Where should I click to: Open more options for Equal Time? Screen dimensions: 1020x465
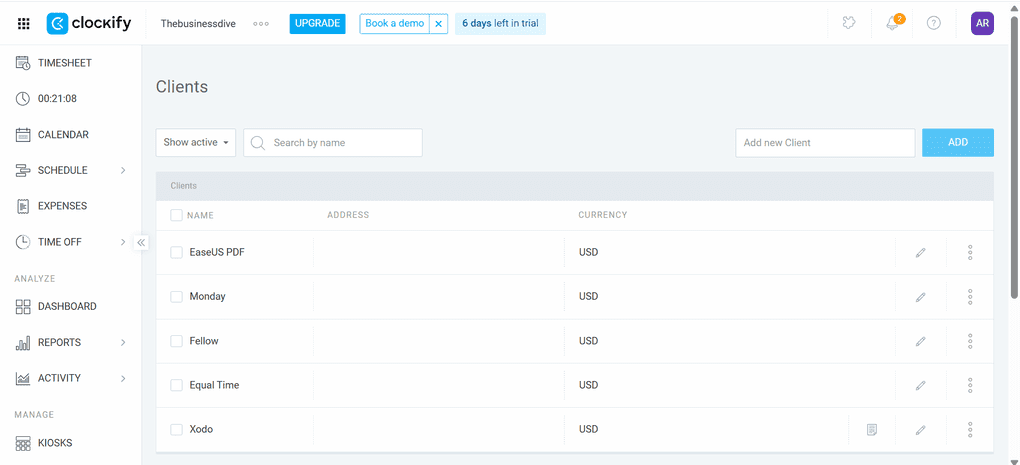pyautogui.click(x=970, y=385)
